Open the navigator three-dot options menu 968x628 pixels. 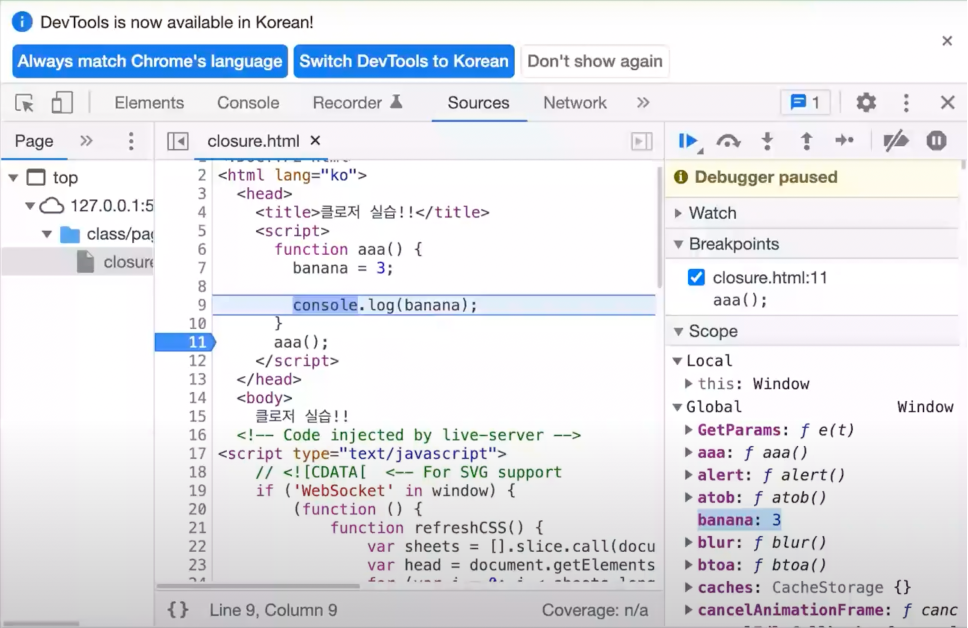point(131,141)
